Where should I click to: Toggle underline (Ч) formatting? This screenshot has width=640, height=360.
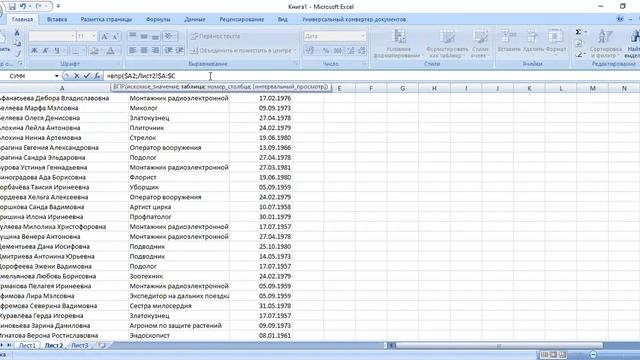tap(57, 51)
